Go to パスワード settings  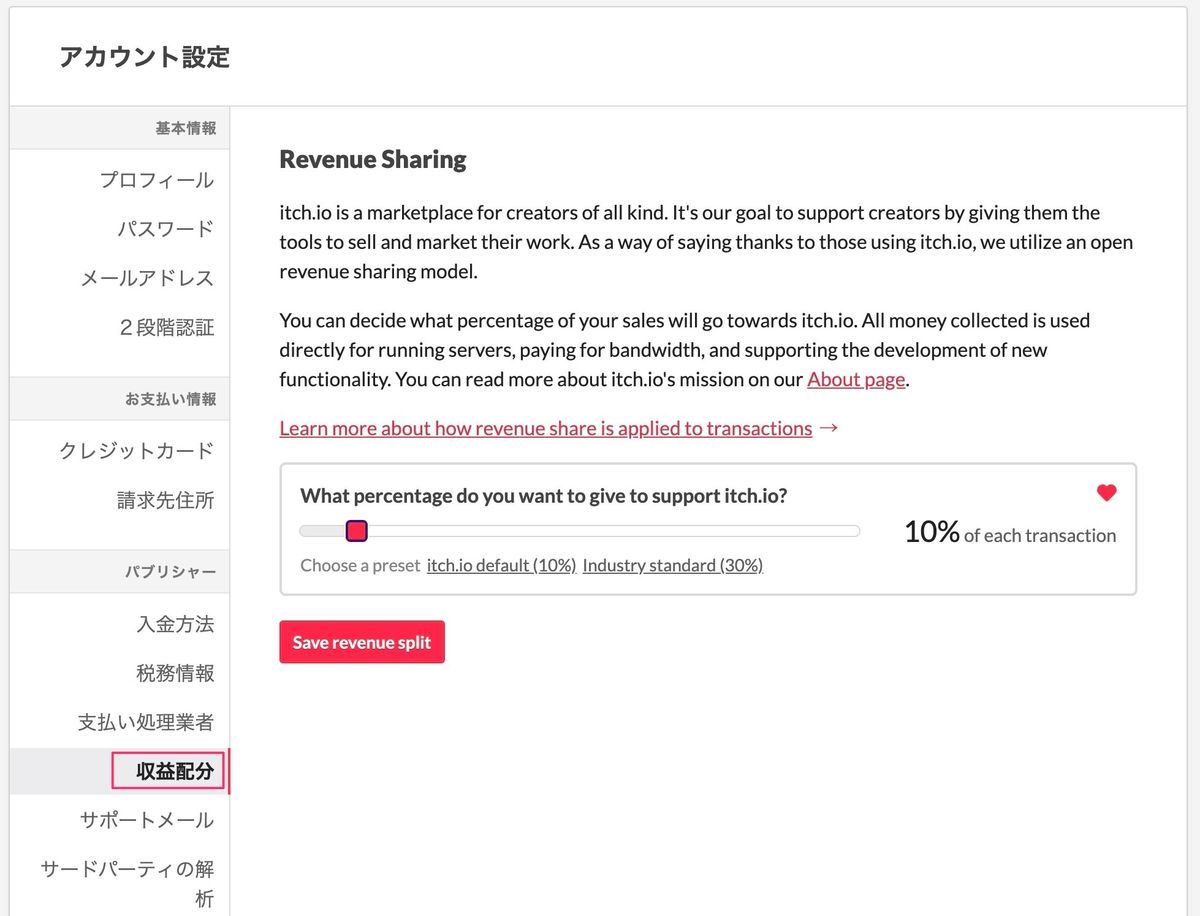165,229
